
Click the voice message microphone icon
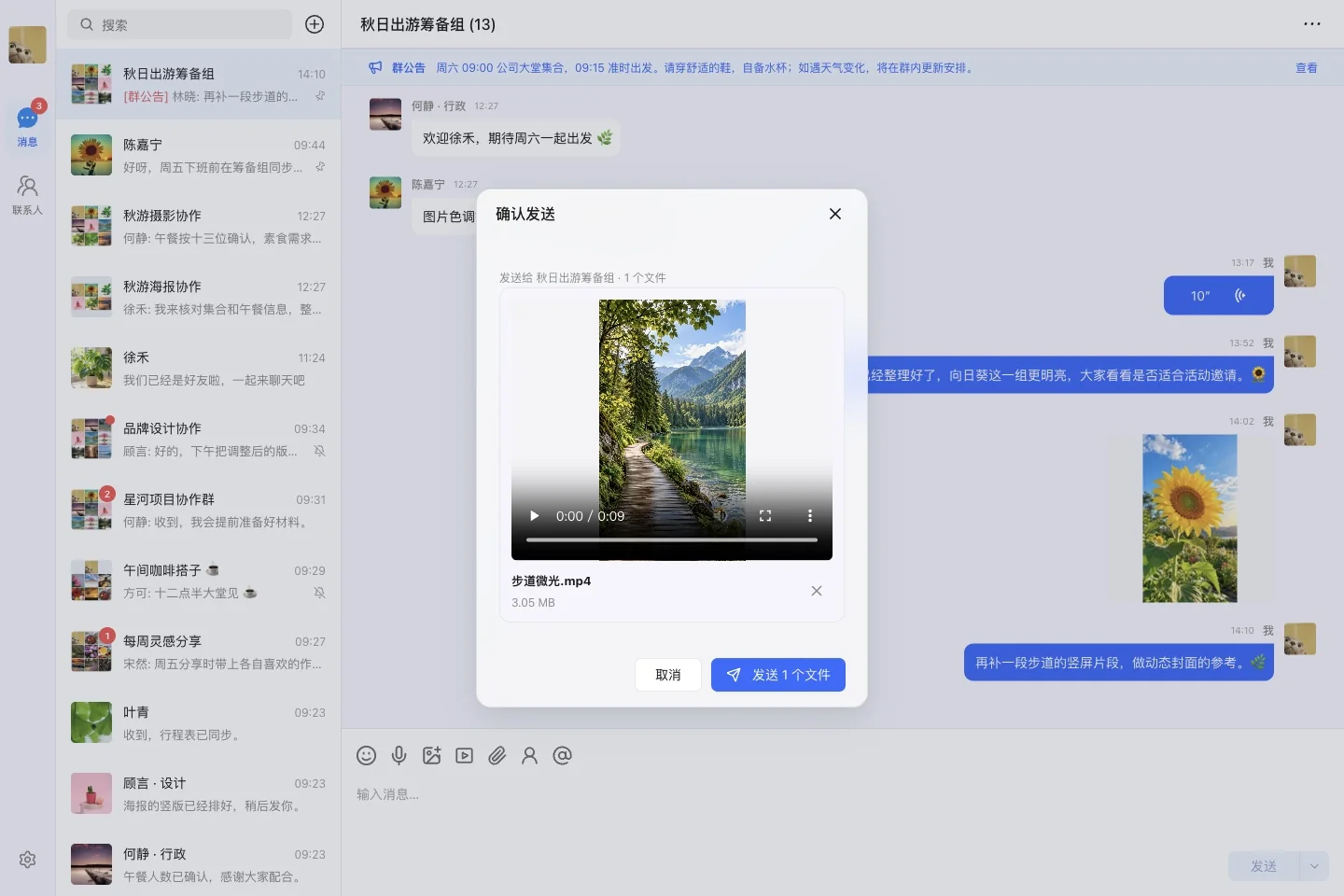pos(399,756)
